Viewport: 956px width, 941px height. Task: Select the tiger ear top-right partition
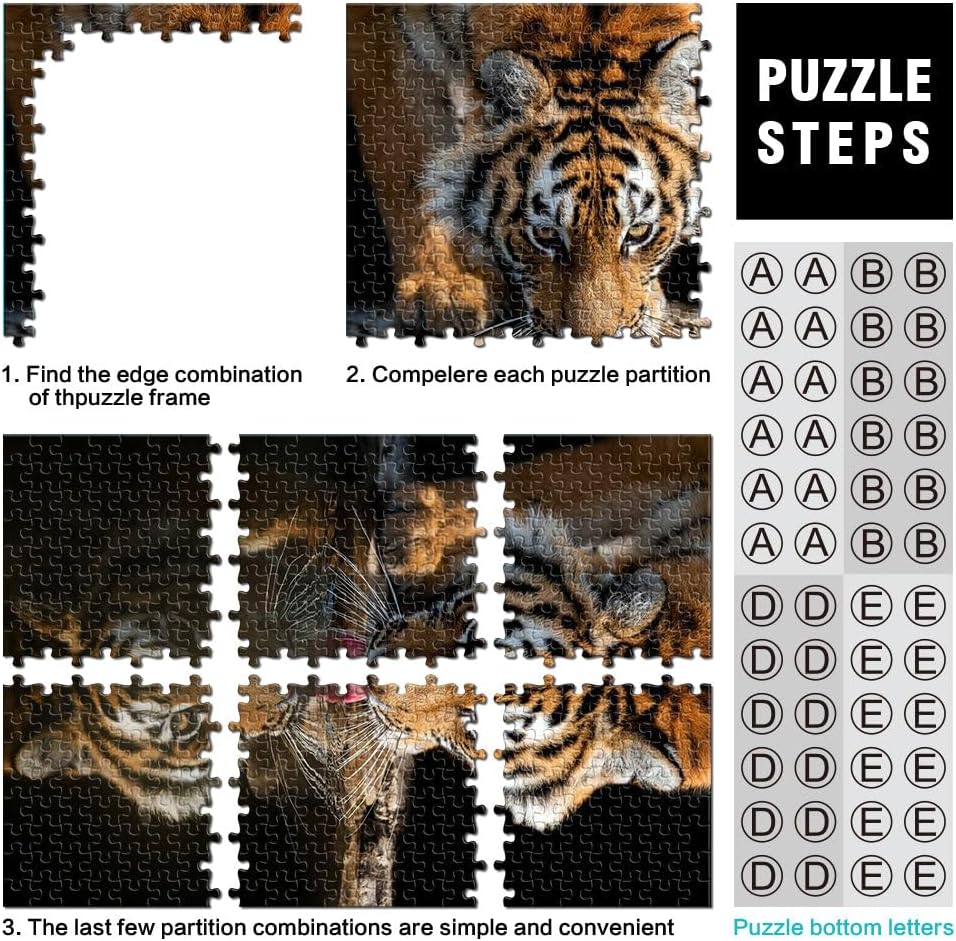(603, 547)
